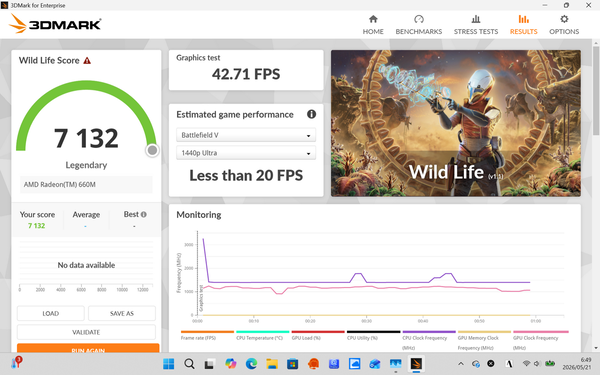Click the battery tray icon
This screenshot has height=375, width=600.
550,364
